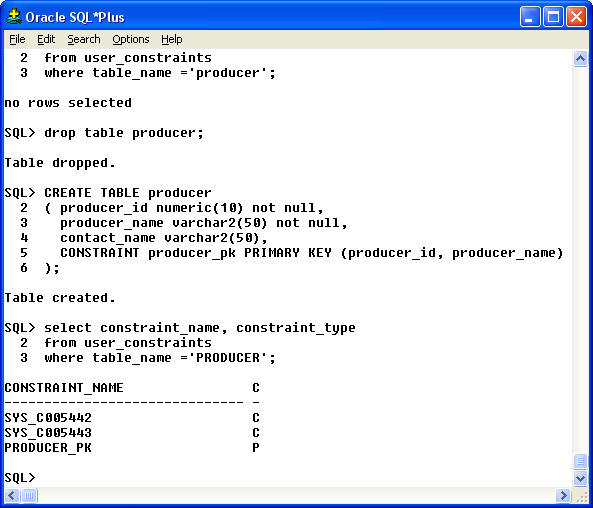Click the empty vertical scrollbar track
593x508 pixels.
(580, 260)
